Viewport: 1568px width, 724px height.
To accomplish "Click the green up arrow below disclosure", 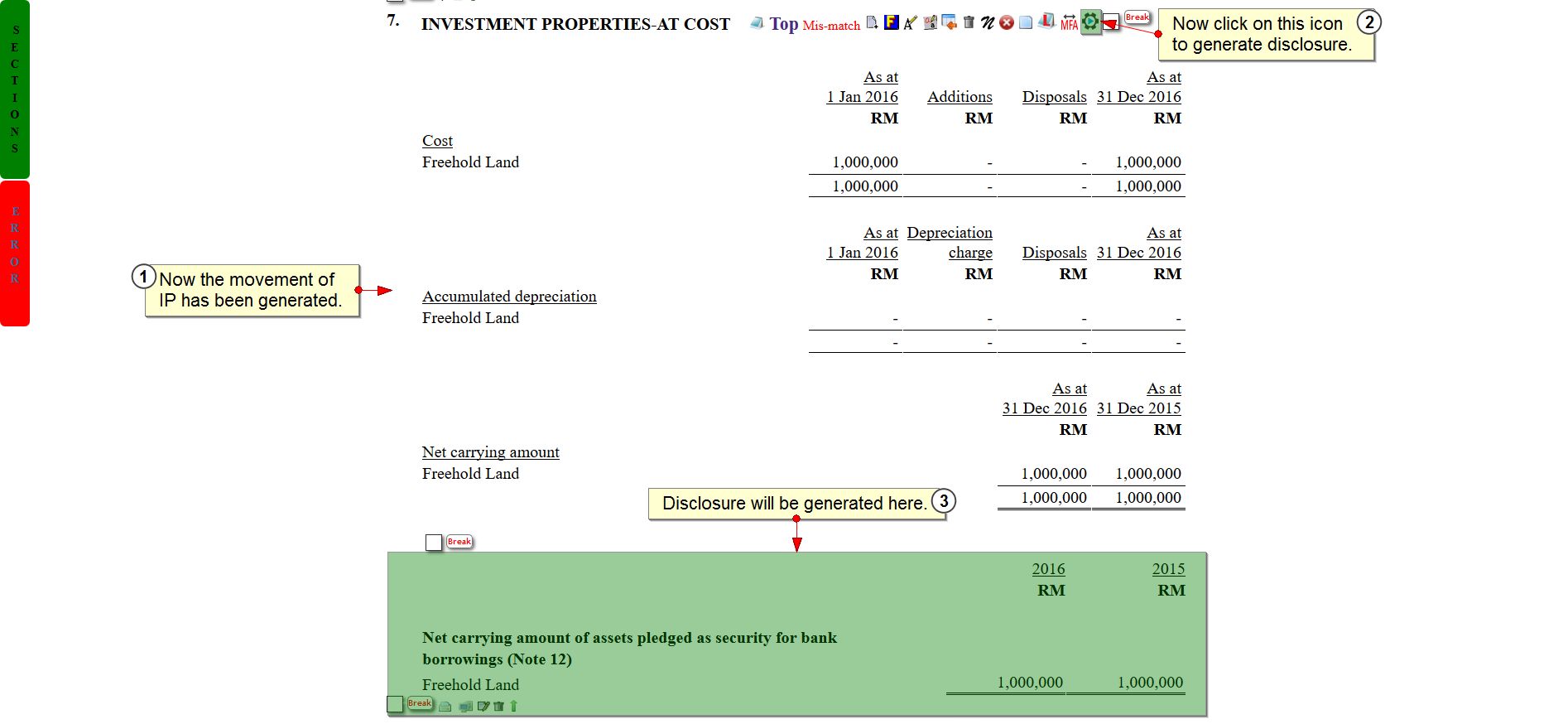I will tap(513, 706).
